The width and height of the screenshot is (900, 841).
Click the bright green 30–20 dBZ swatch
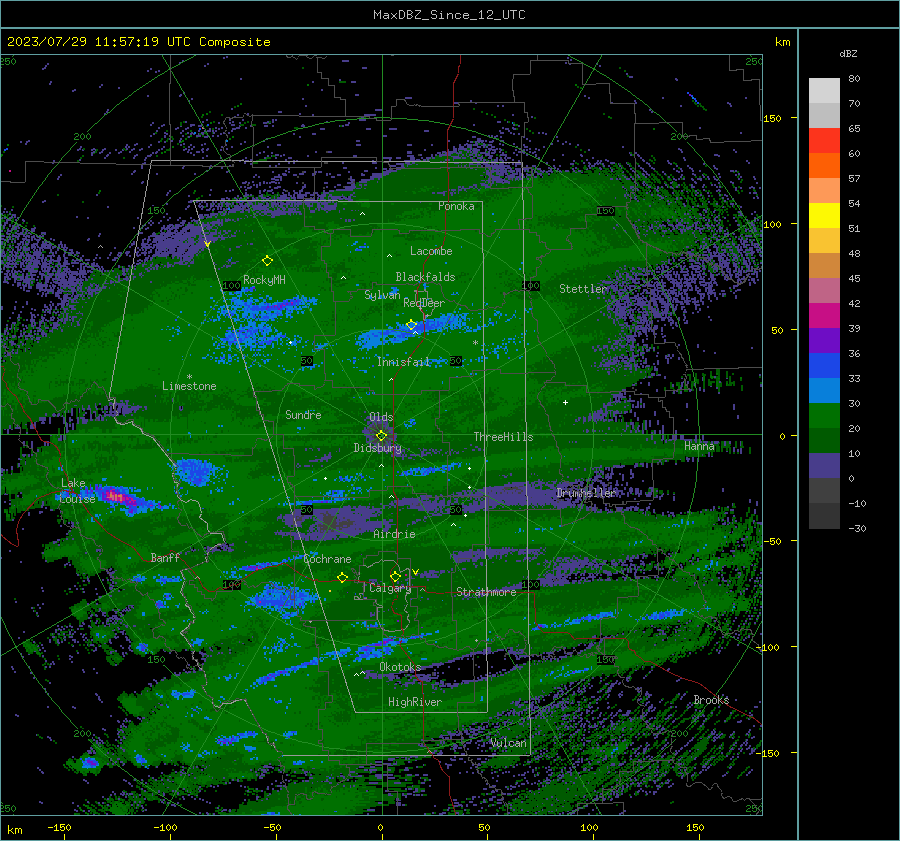coord(824,416)
